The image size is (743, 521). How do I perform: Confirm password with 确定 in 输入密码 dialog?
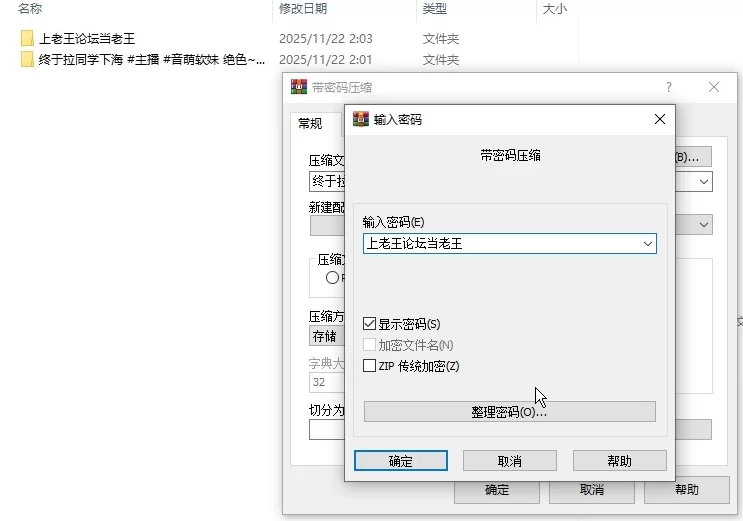click(x=400, y=461)
